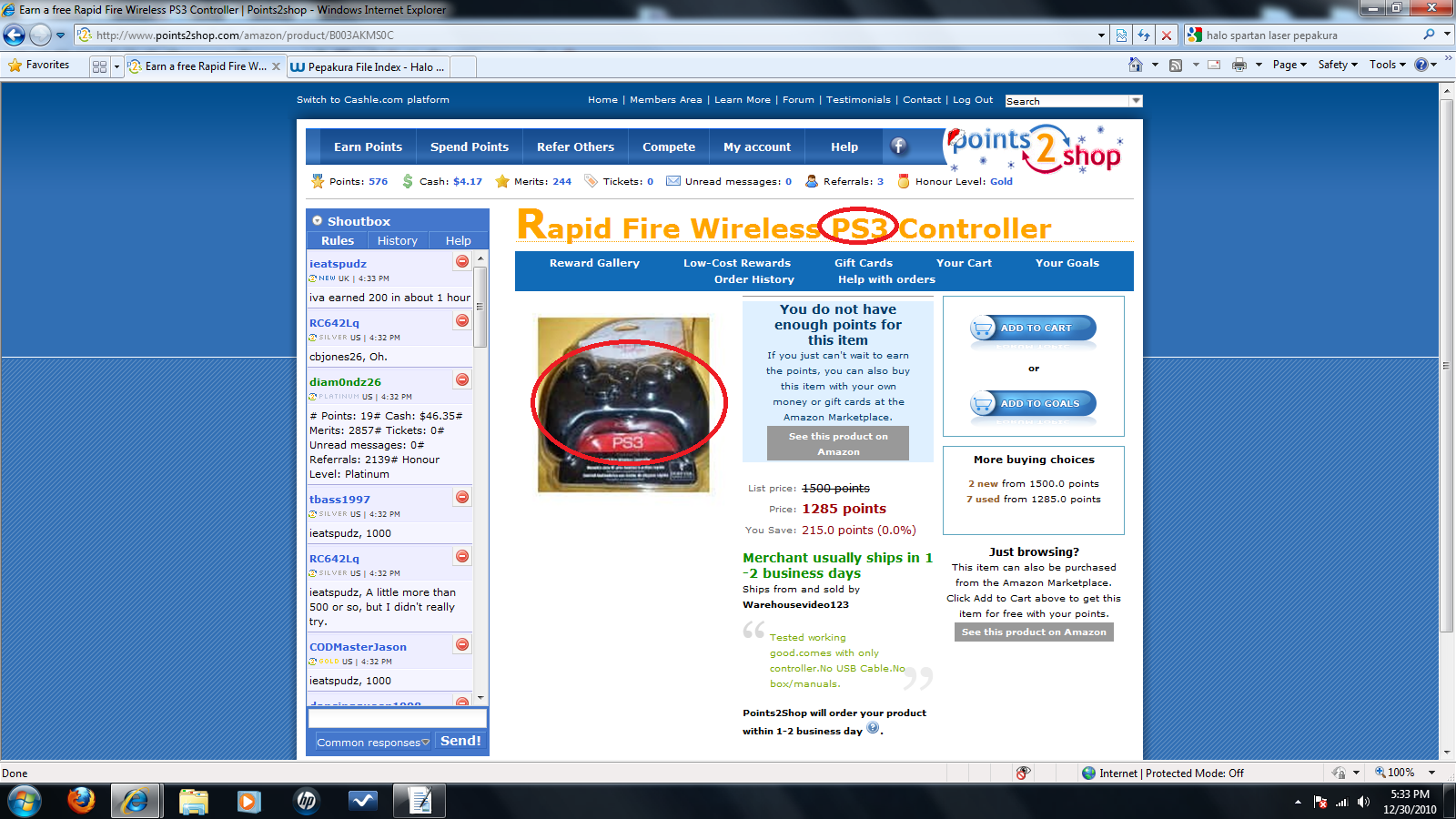Viewport: 1456px width, 819px height.
Task: Switch to the Pepakura File Index tab
Action: [x=368, y=66]
